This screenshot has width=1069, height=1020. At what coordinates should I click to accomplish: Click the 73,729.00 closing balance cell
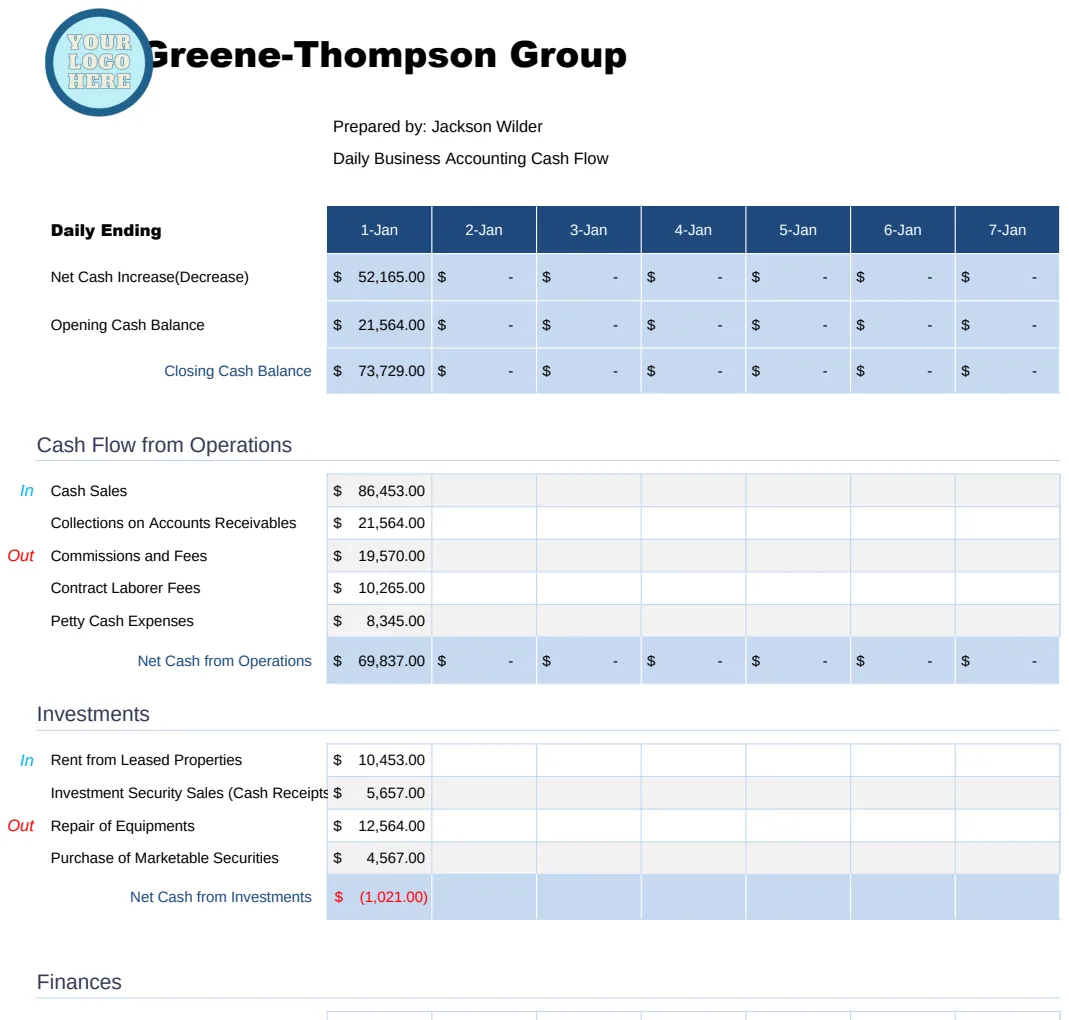click(379, 371)
